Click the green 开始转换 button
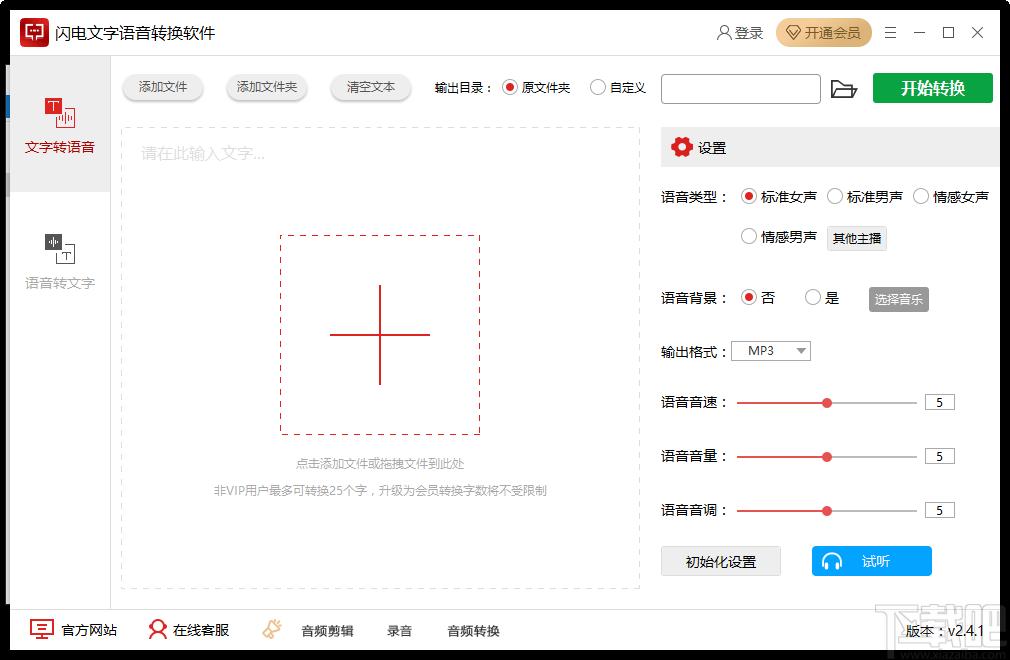1010x660 pixels. coord(933,88)
